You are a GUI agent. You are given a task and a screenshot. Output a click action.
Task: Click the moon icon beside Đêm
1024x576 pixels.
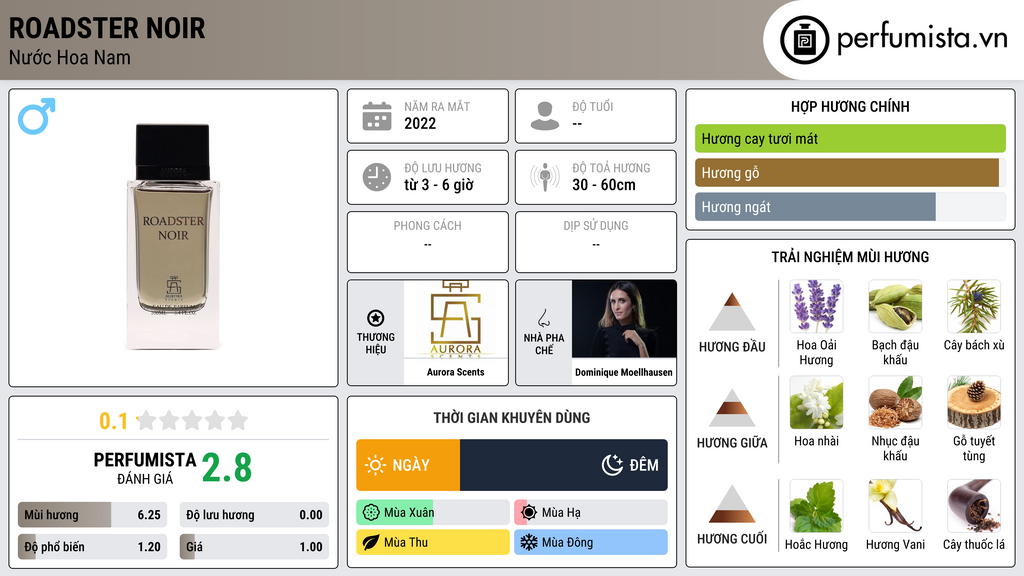tap(612, 465)
